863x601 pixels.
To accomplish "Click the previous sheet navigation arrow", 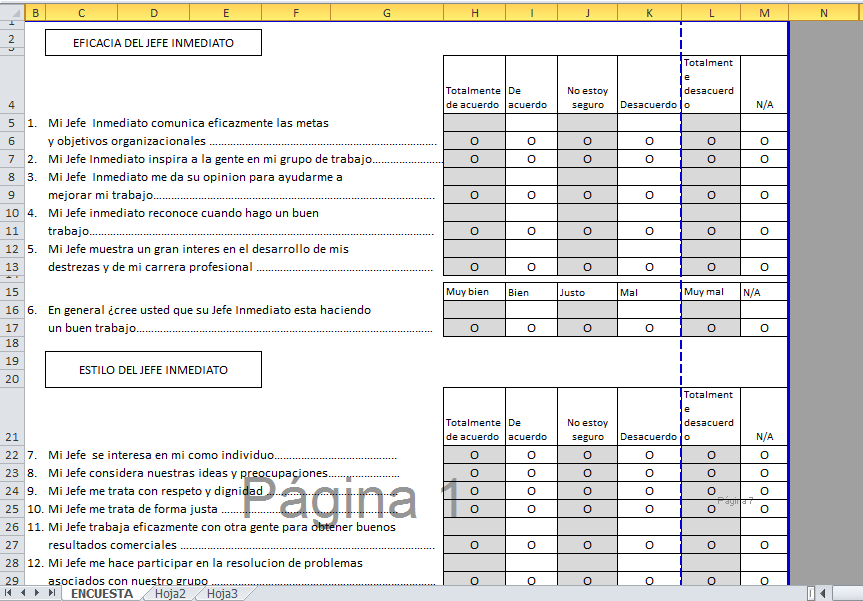I will 23,593.
